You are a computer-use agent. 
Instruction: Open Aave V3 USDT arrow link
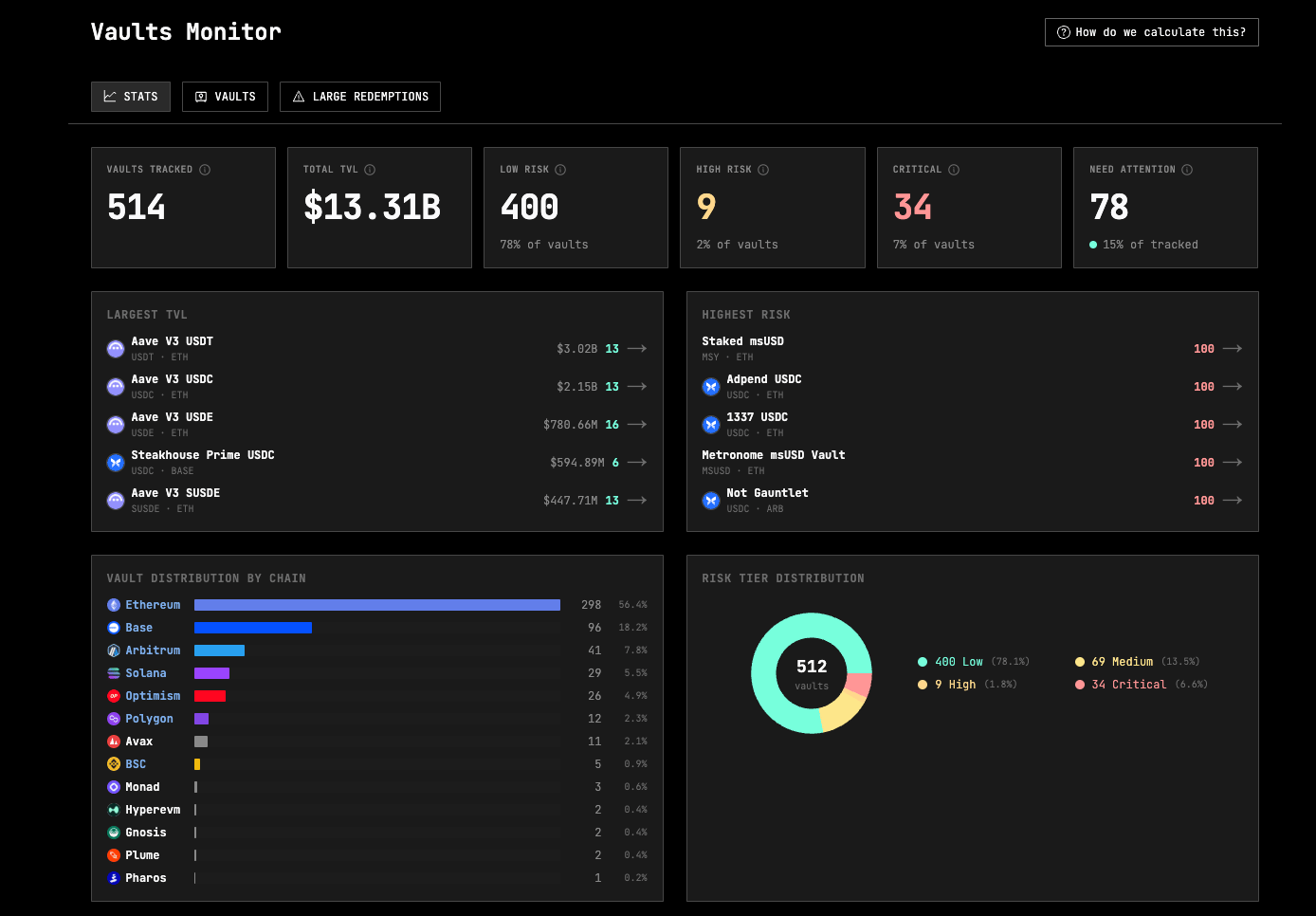[x=637, y=349]
